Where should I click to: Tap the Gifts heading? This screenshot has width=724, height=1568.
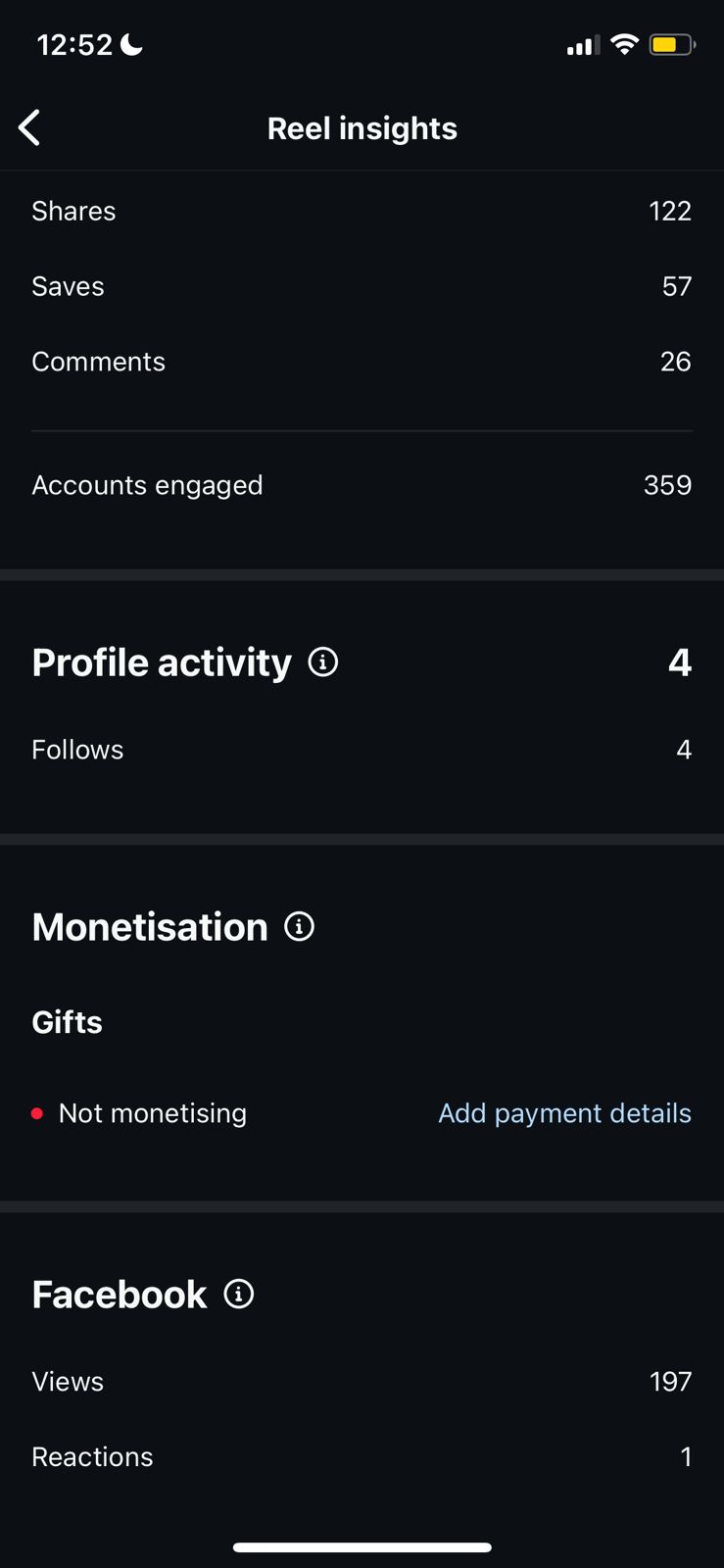click(67, 1022)
